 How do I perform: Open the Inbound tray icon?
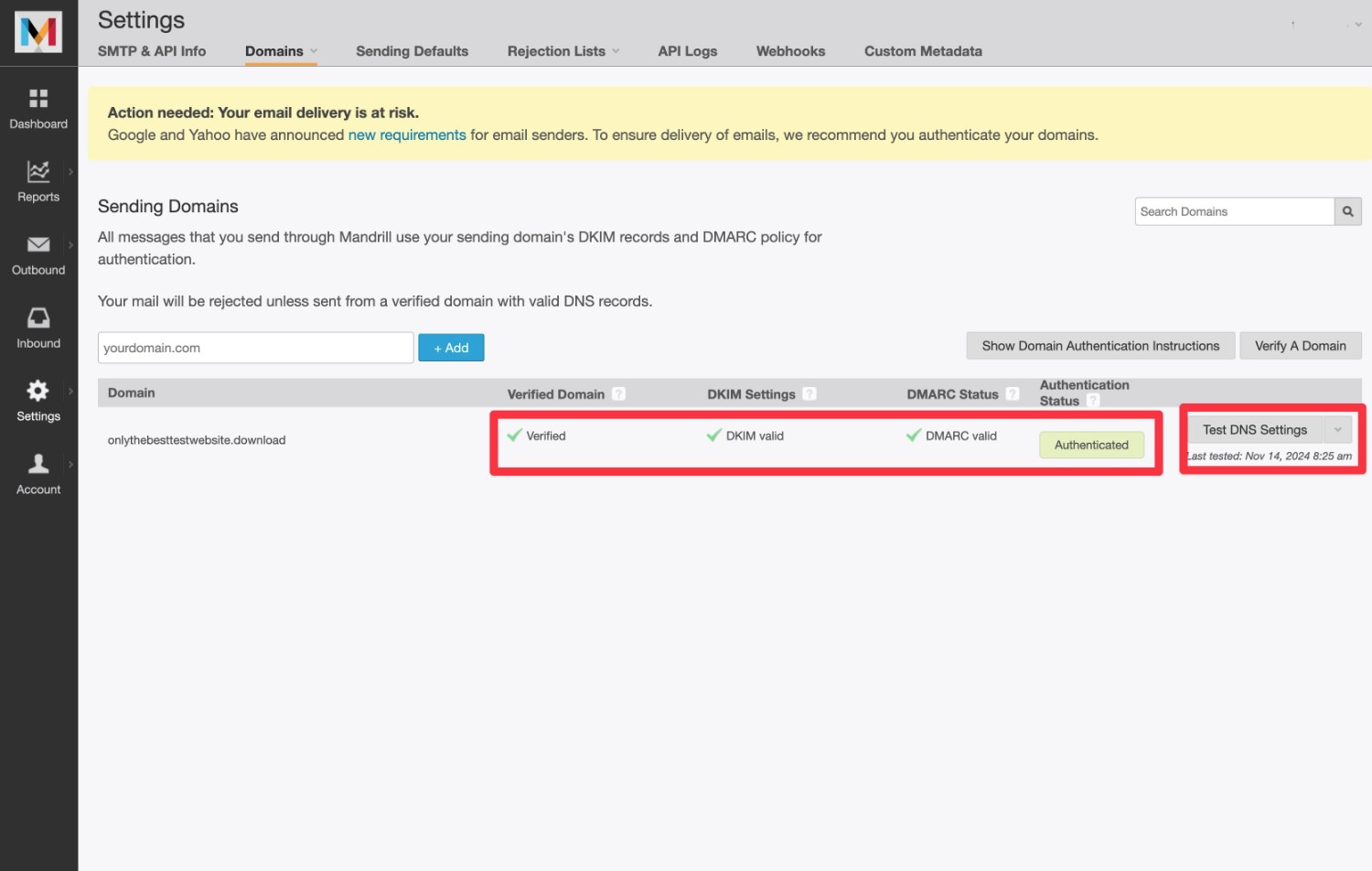tap(38, 317)
